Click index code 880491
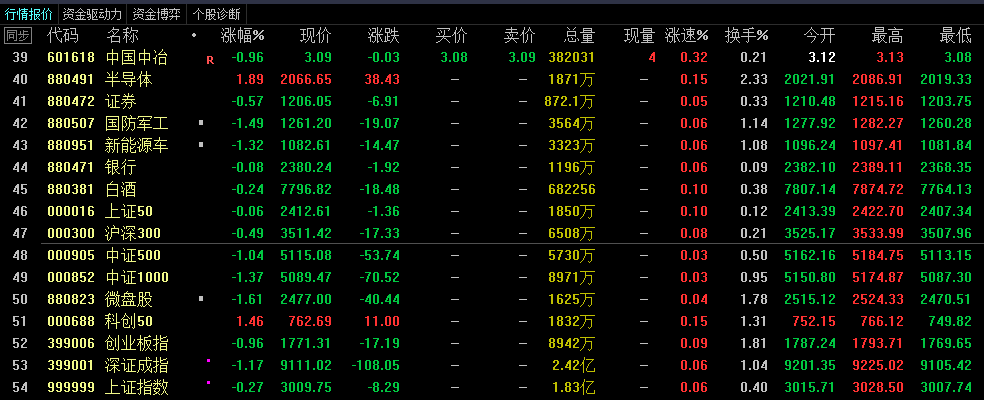 [71, 80]
